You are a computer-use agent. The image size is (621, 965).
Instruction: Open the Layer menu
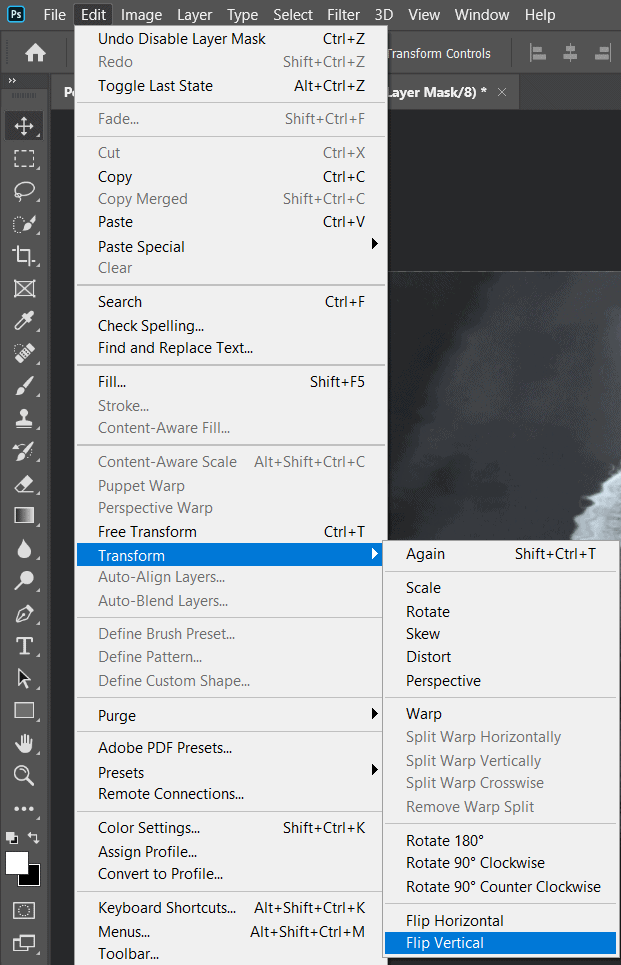coord(194,15)
